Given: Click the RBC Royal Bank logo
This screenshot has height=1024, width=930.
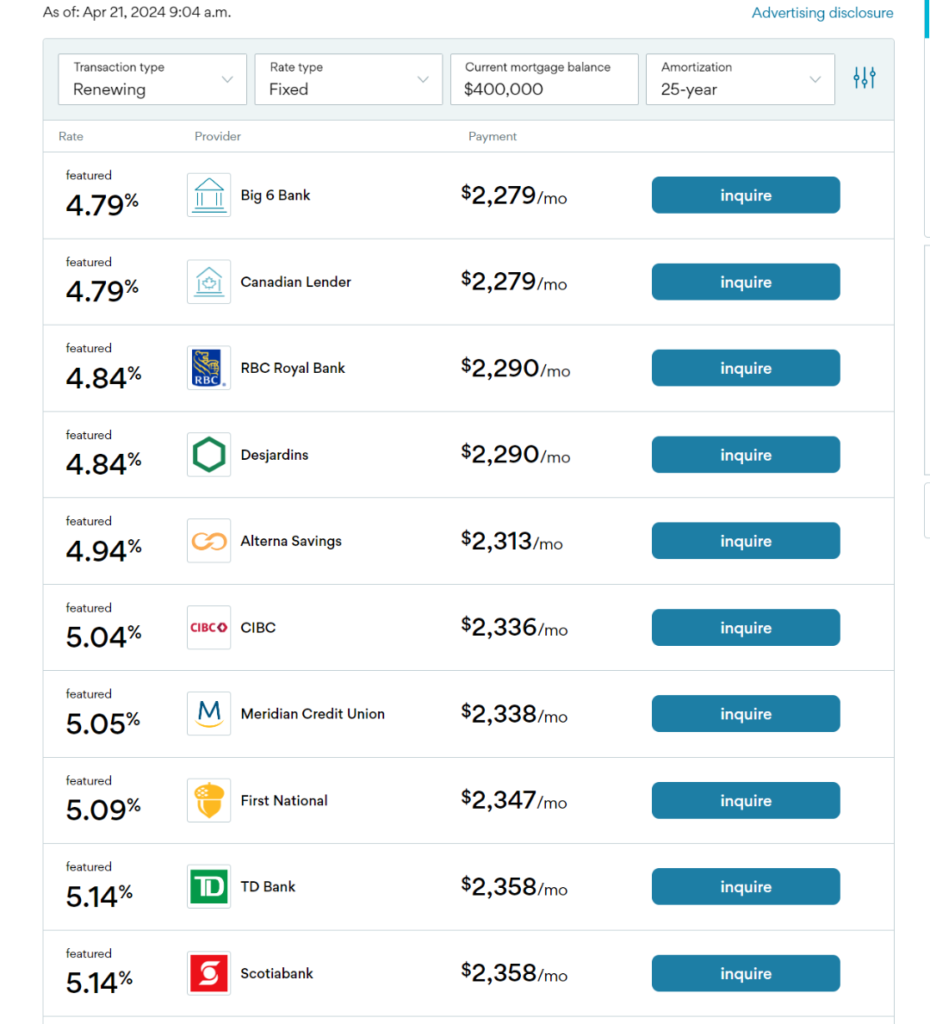Looking at the screenshot, I should pos(208,368).
